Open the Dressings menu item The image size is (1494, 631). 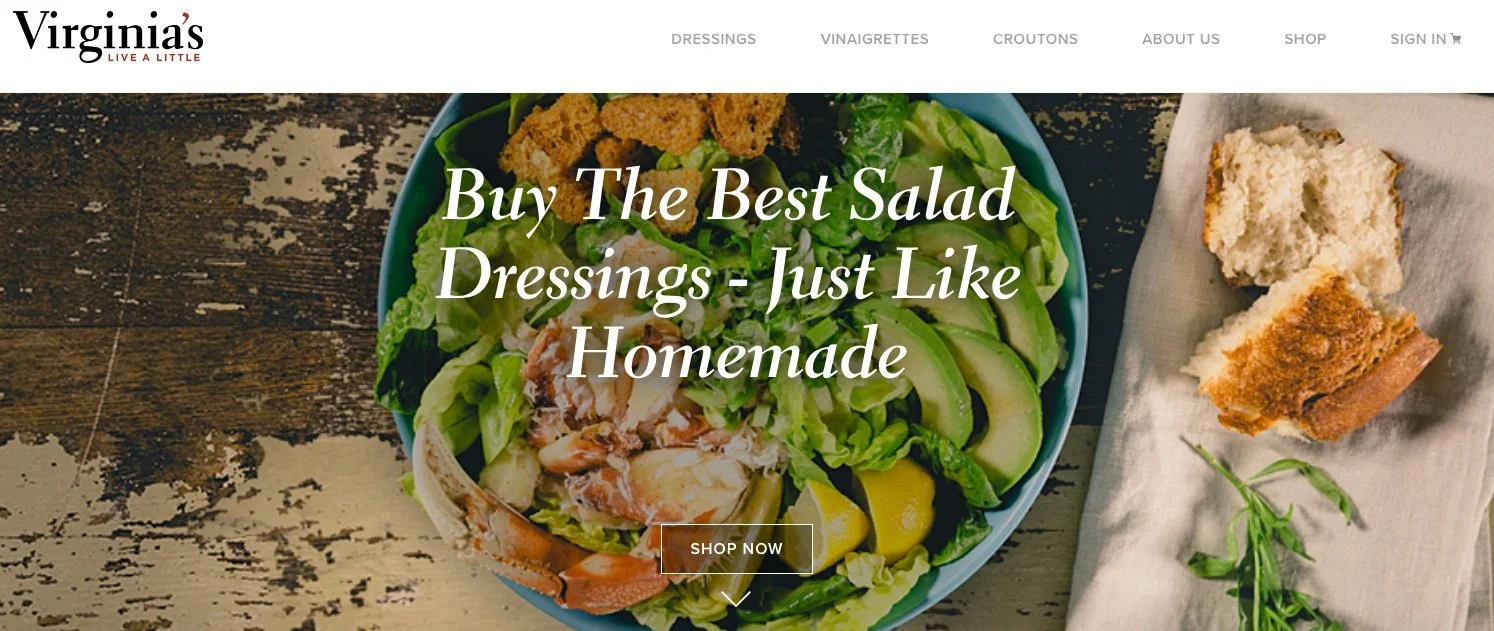(x=713, y=40)
